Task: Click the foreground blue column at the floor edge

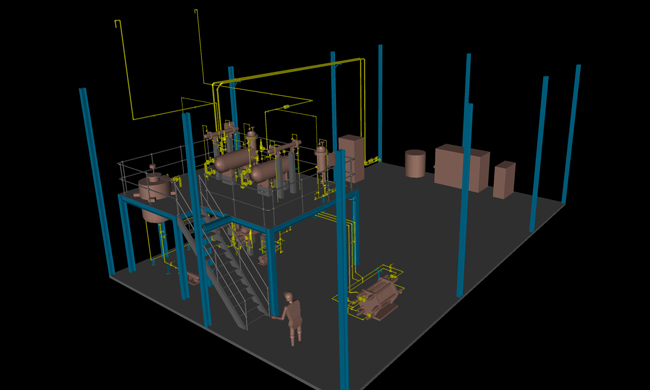Action: 342,269
